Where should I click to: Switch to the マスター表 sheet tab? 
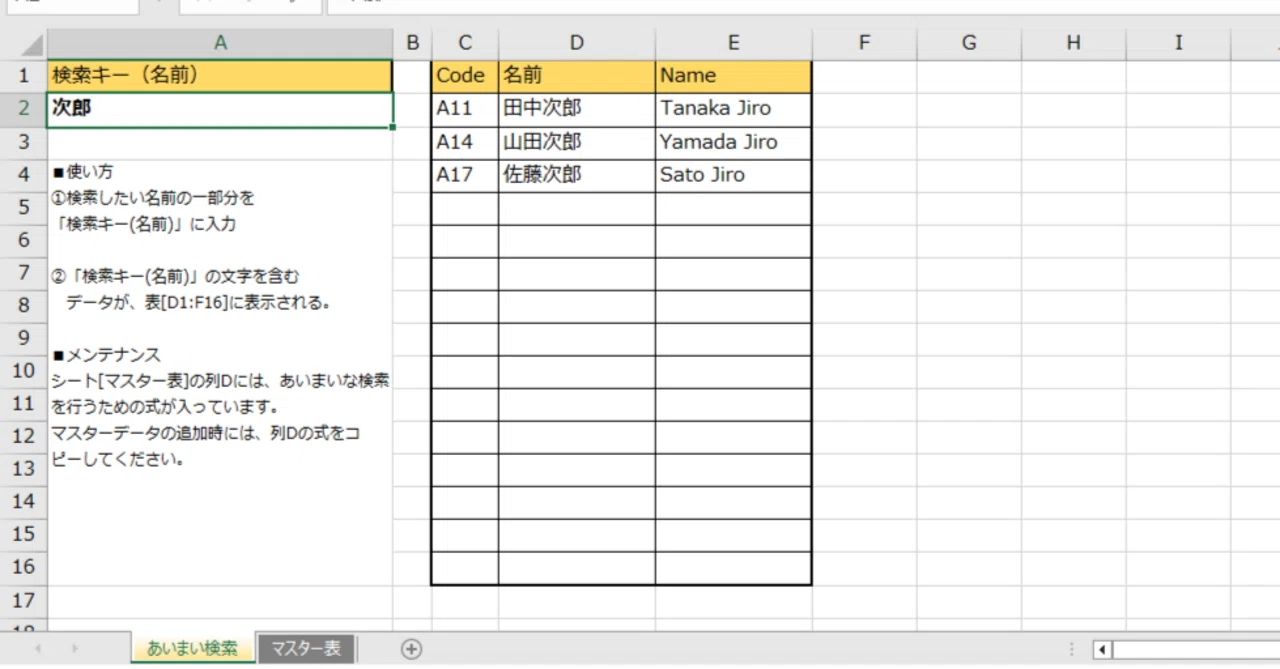(306, 649)
